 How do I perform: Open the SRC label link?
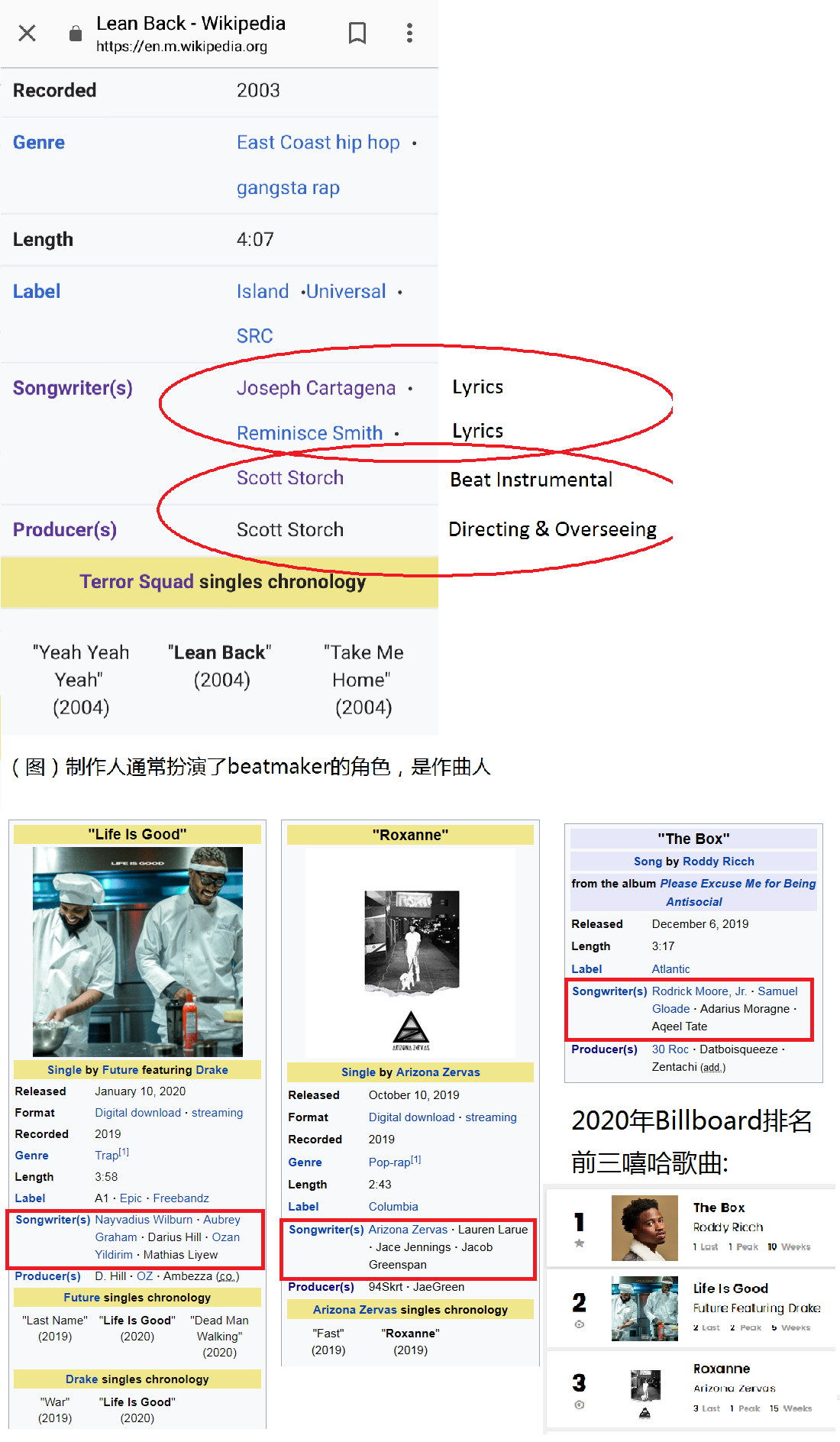click(255, 337)
